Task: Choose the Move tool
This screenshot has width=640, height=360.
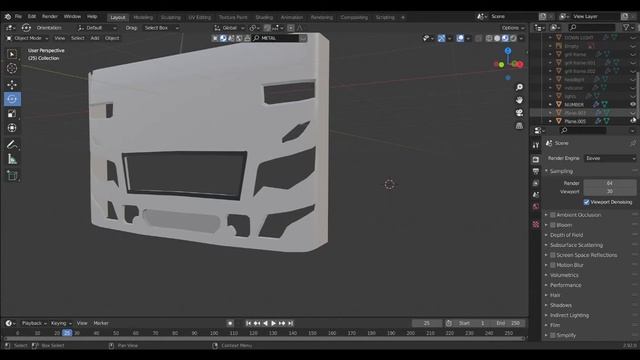Action: point(12,85)
